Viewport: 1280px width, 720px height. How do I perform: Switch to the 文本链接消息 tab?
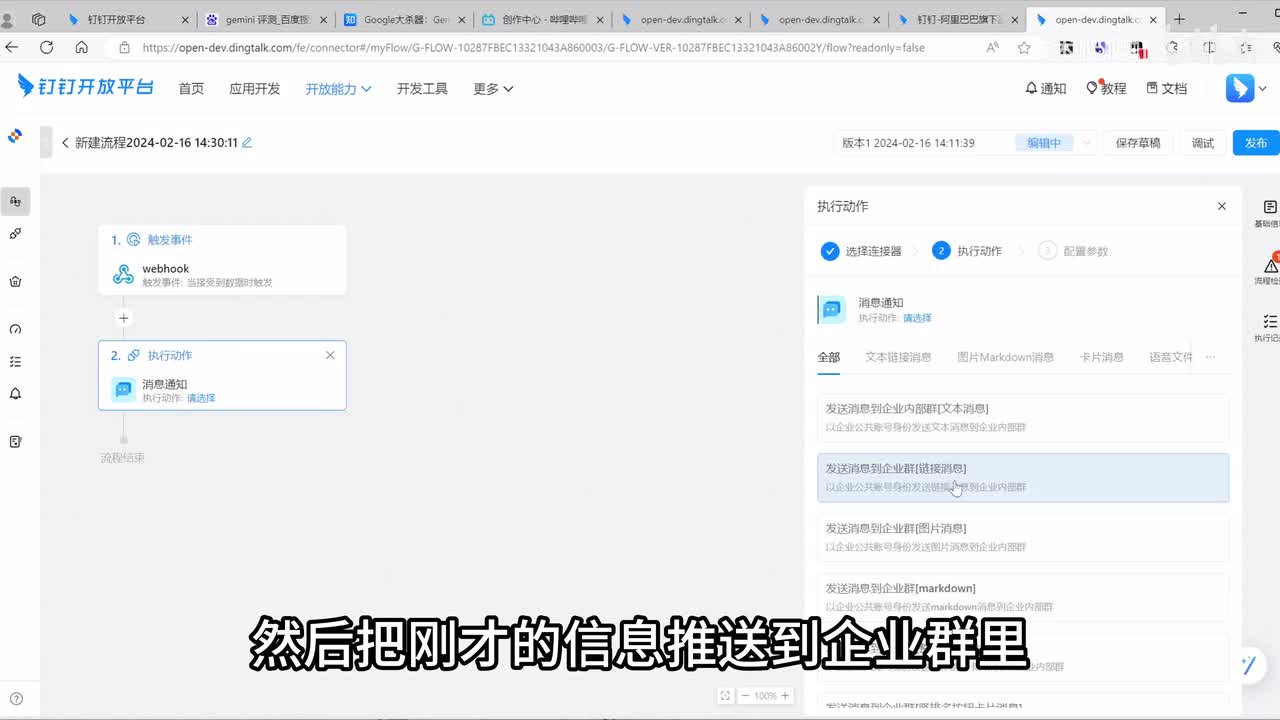coord(897,357)
